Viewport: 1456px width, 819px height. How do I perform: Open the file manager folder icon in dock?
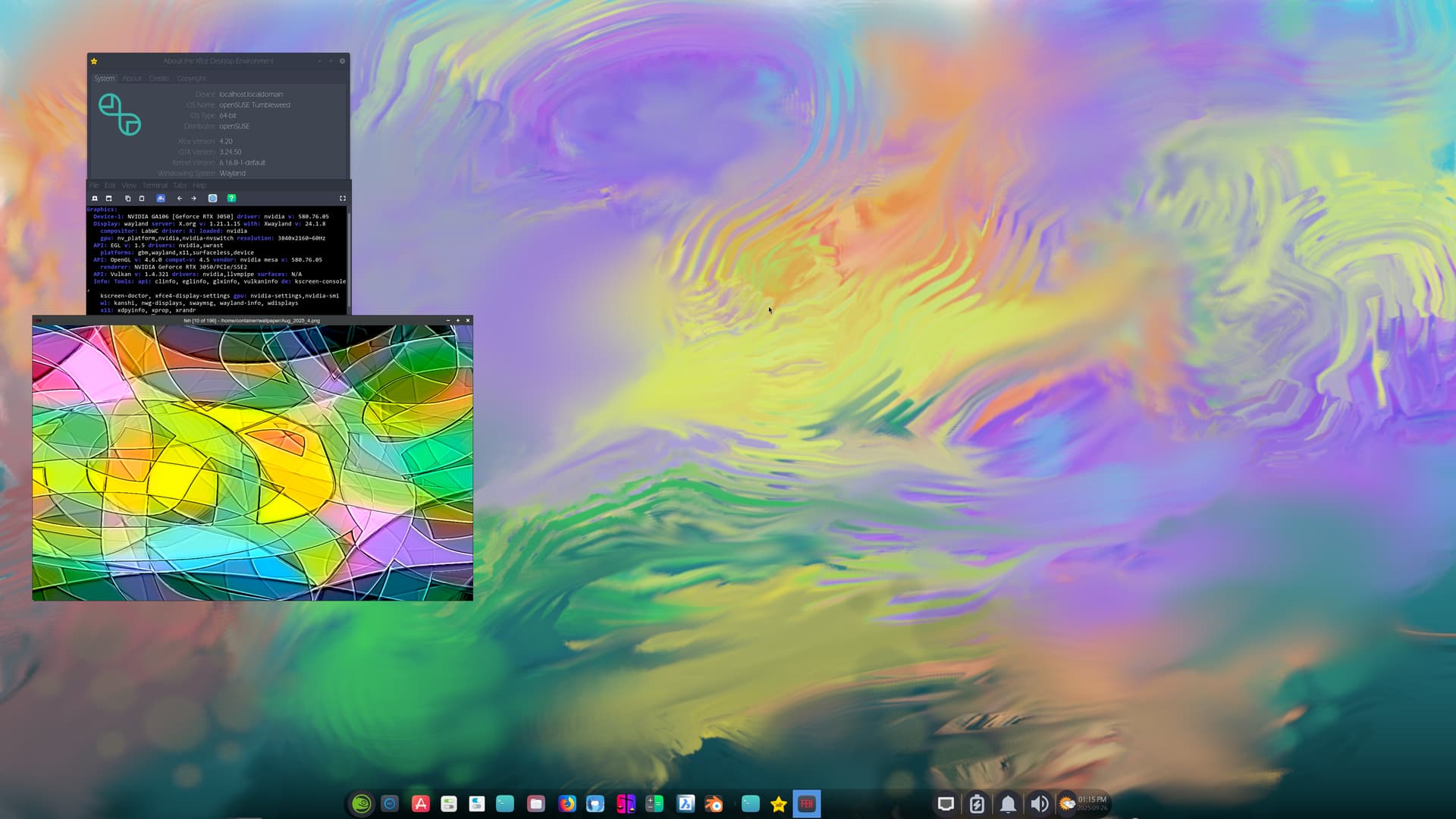point(536,804)
